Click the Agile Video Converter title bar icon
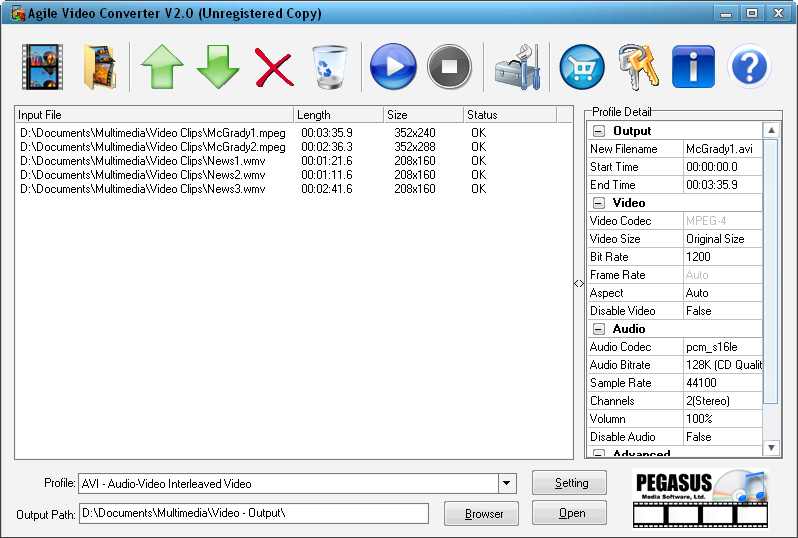Viewport: 798px width, 538px height. tap(18, 14)
